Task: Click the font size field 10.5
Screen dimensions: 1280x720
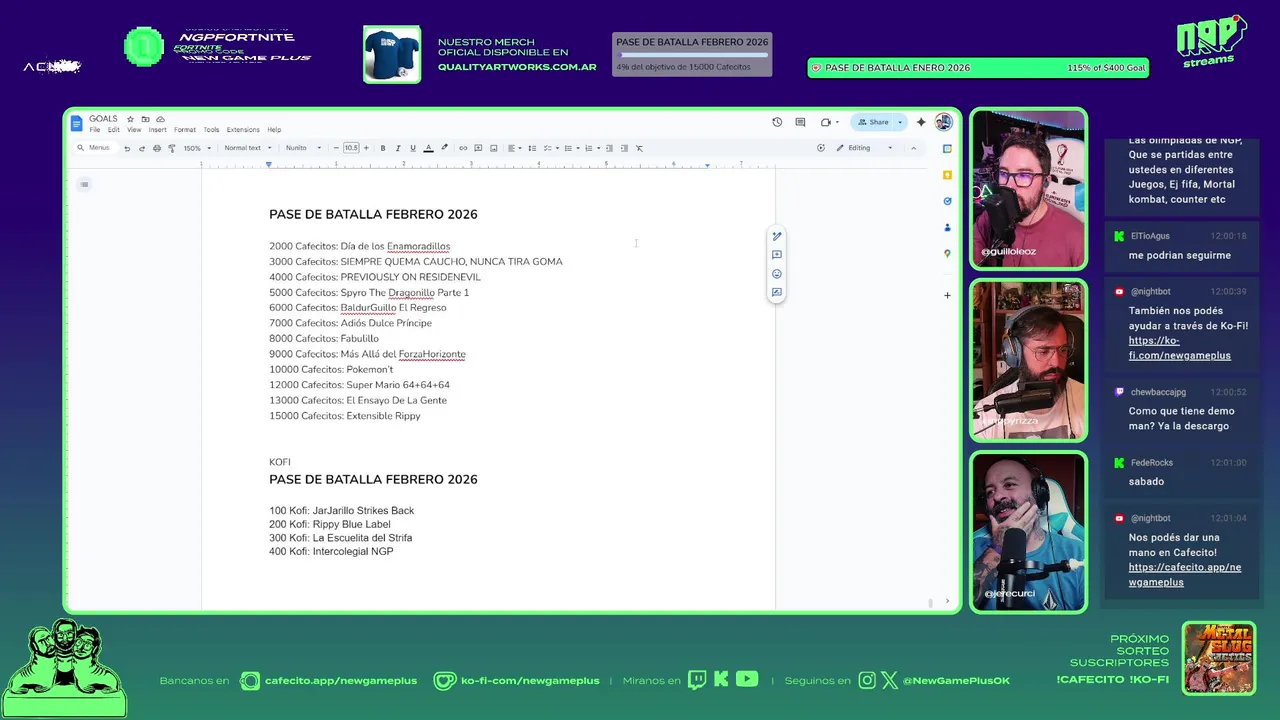Action: pos(351,148)
